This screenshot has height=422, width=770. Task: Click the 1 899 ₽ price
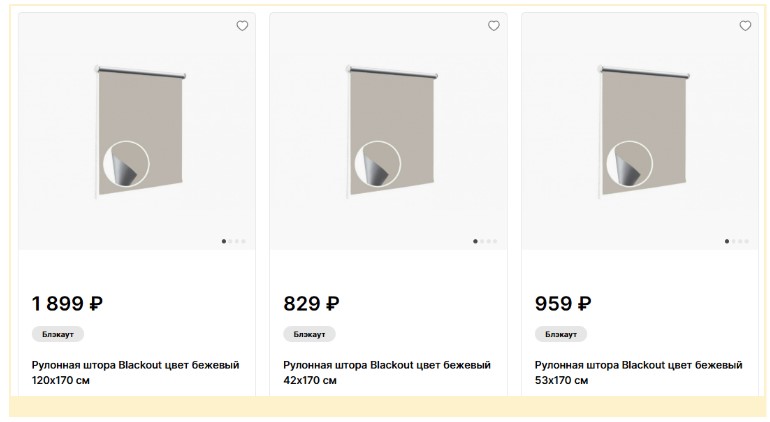tap(67, 304)
